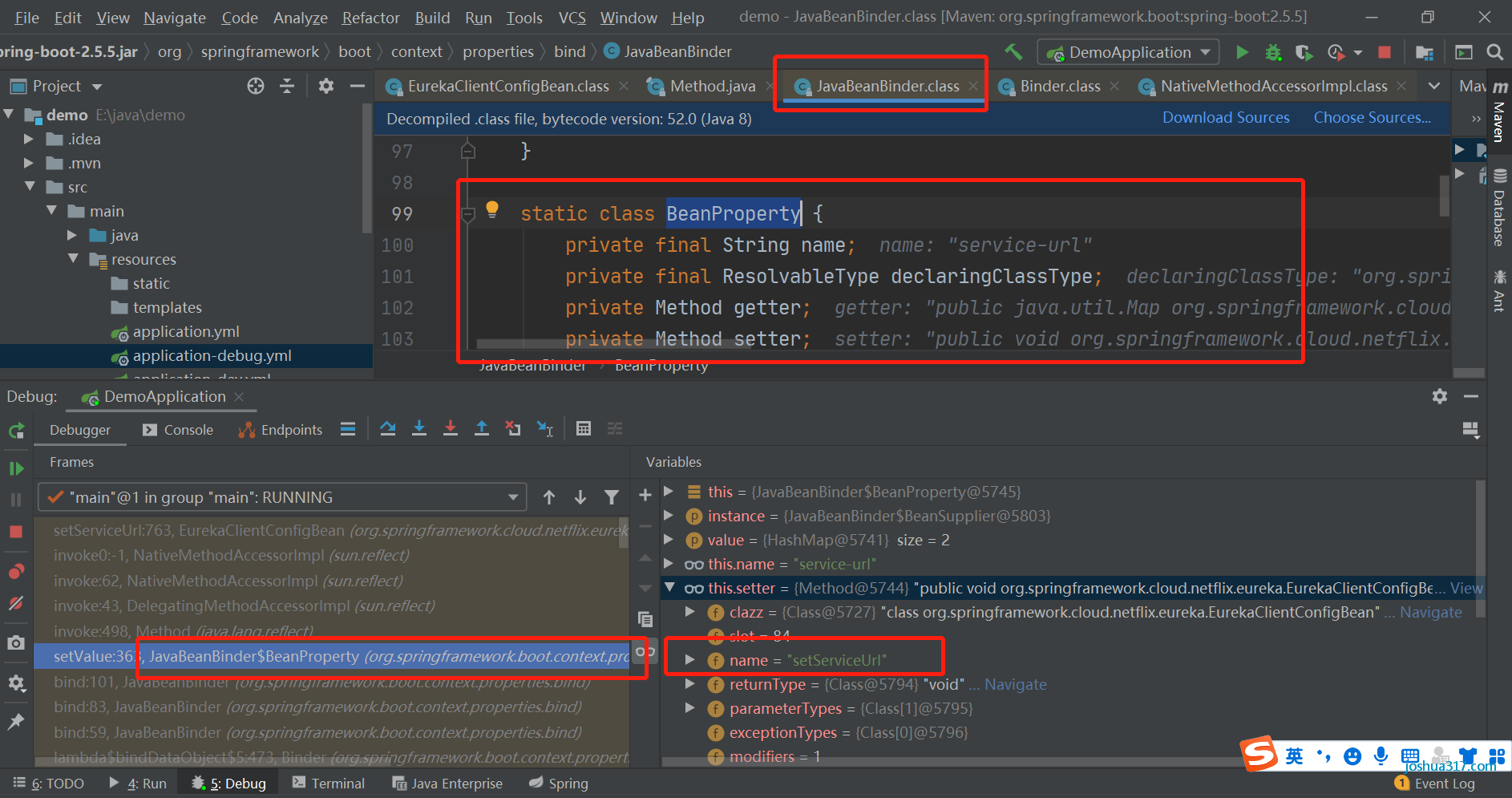Collapse the demo project root node

(x=9, y=115)
